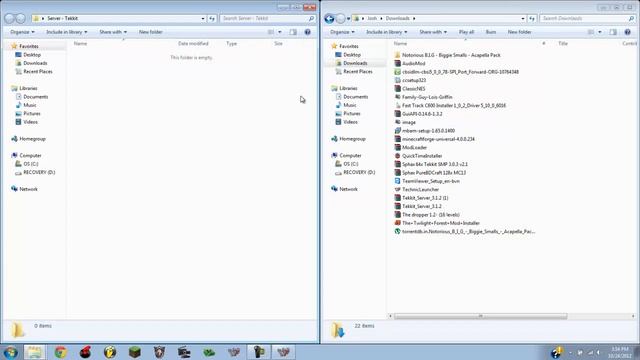
Task: Open volume control in system tray
Action: pyautogui.click(x=599, y=352)
